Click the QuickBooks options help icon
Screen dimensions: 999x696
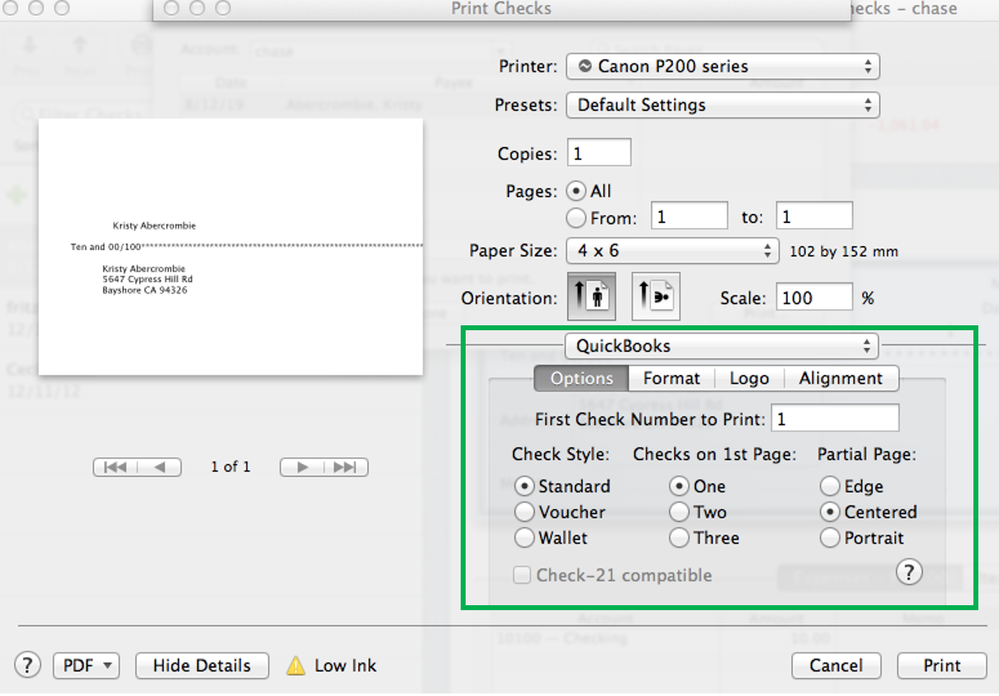point(909,572)
